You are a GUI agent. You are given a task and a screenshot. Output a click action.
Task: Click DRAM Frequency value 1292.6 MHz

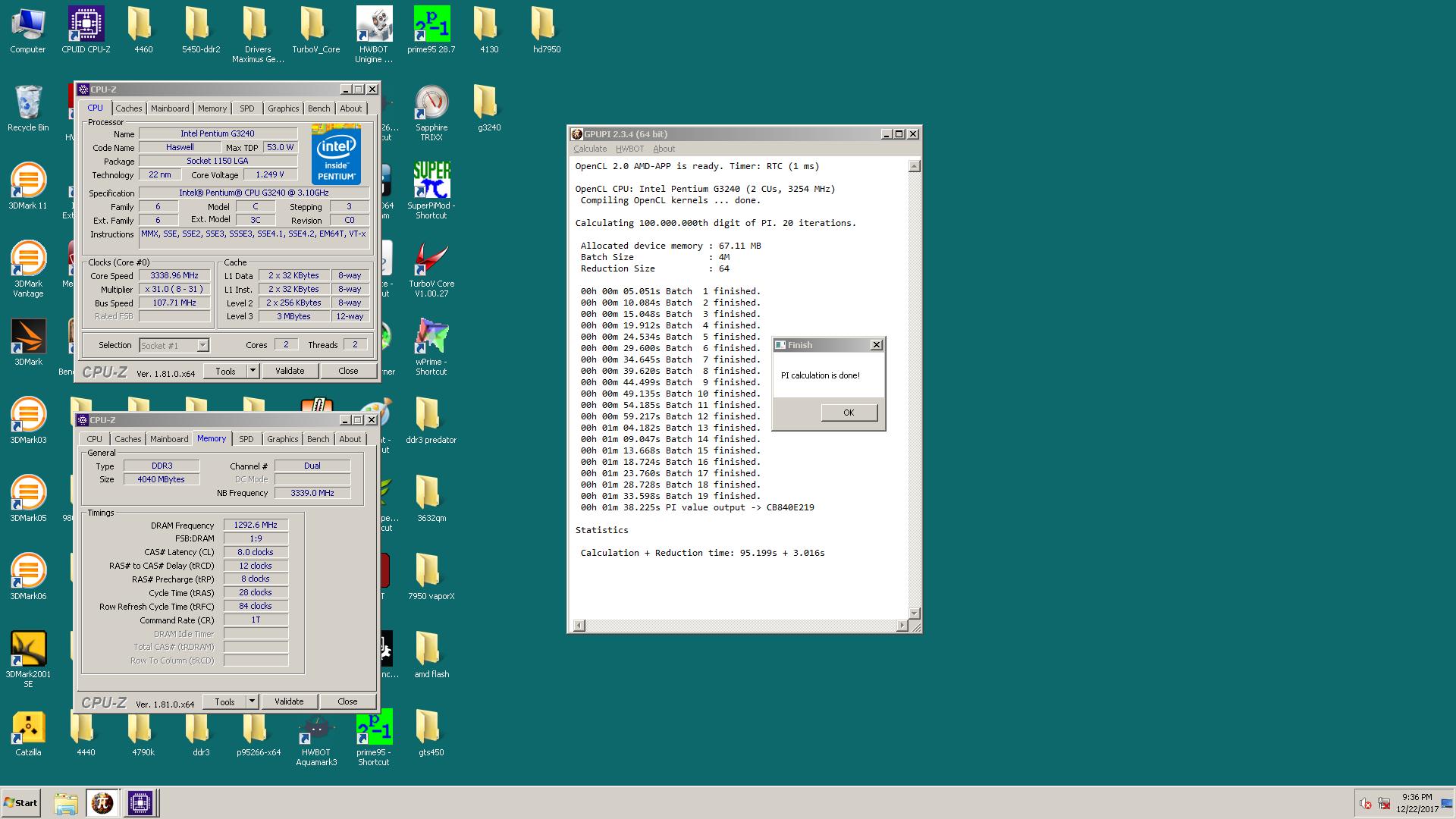(x=256, y=525)
